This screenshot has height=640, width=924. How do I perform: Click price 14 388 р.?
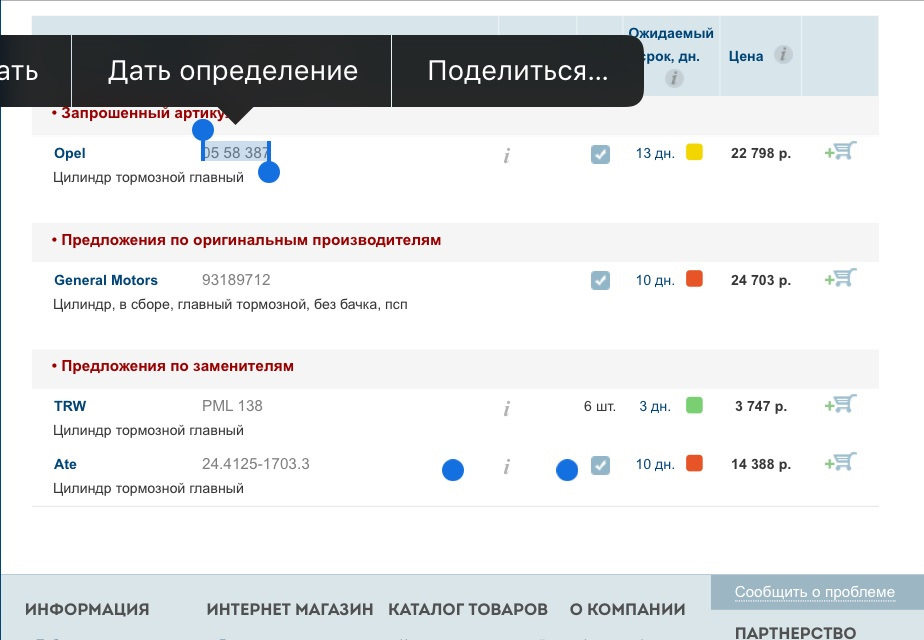pos(760,464)
